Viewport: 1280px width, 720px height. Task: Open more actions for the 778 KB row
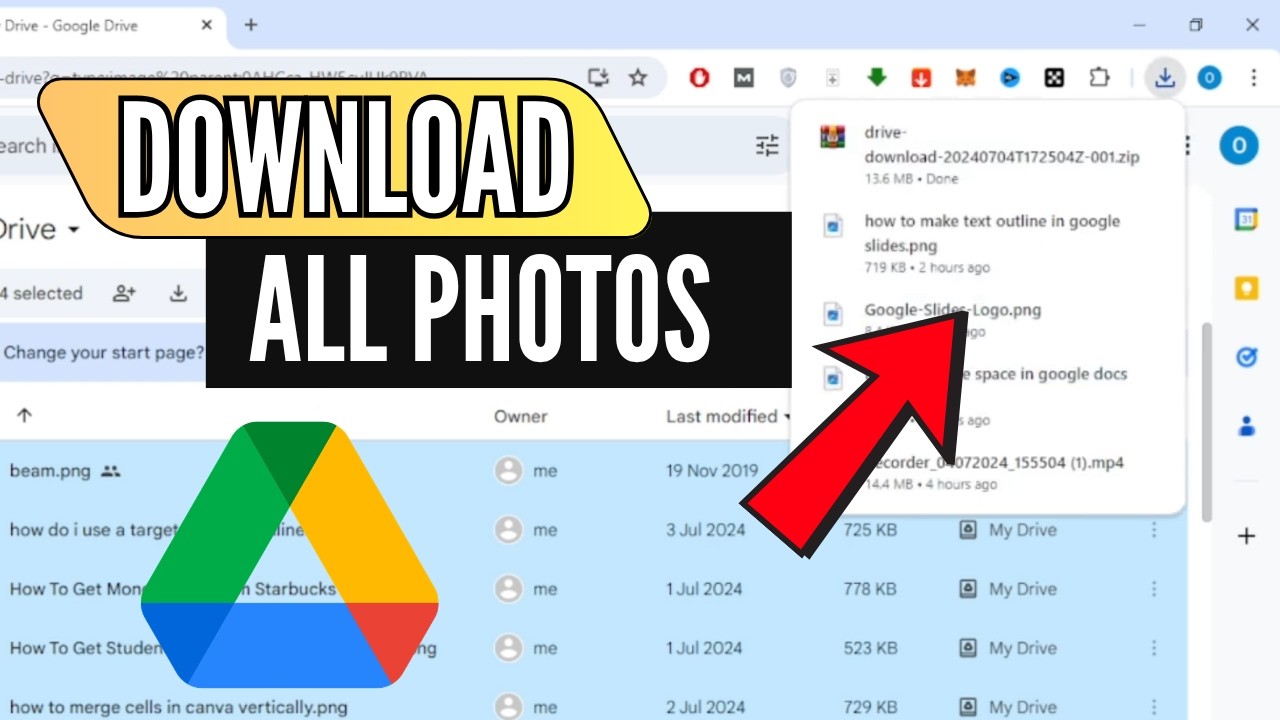click(1153, 589)
